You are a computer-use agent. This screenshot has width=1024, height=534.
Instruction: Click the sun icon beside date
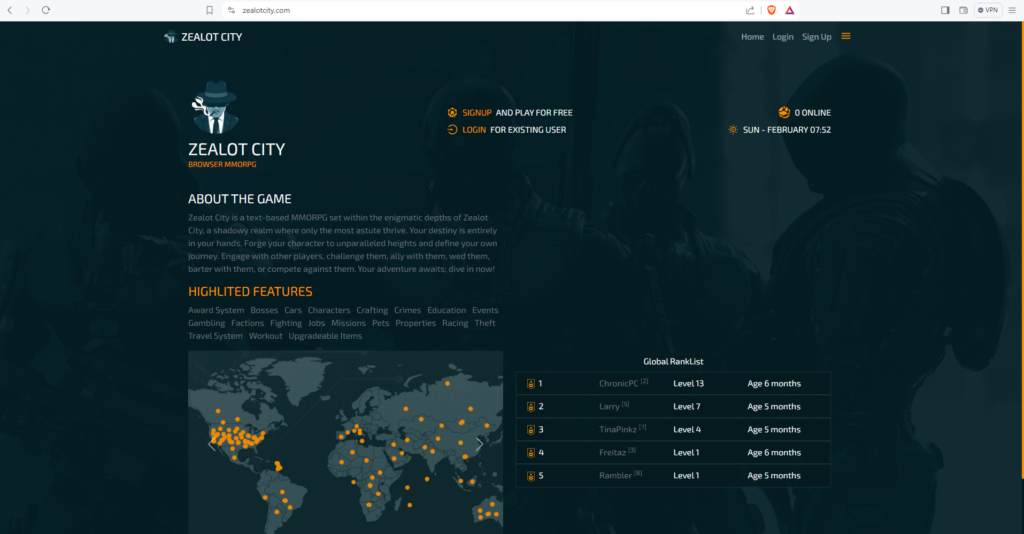pyautogui.click(x=733, y=129)
